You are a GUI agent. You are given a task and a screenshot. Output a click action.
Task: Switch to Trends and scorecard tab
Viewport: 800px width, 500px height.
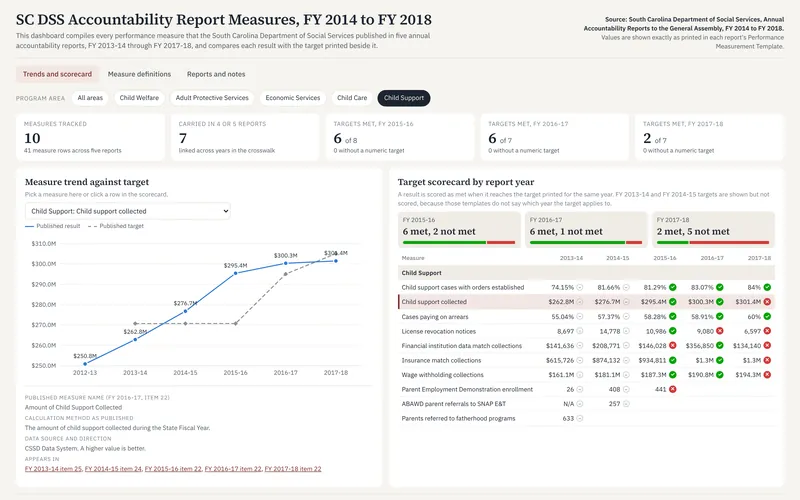[x=57, y=74]
